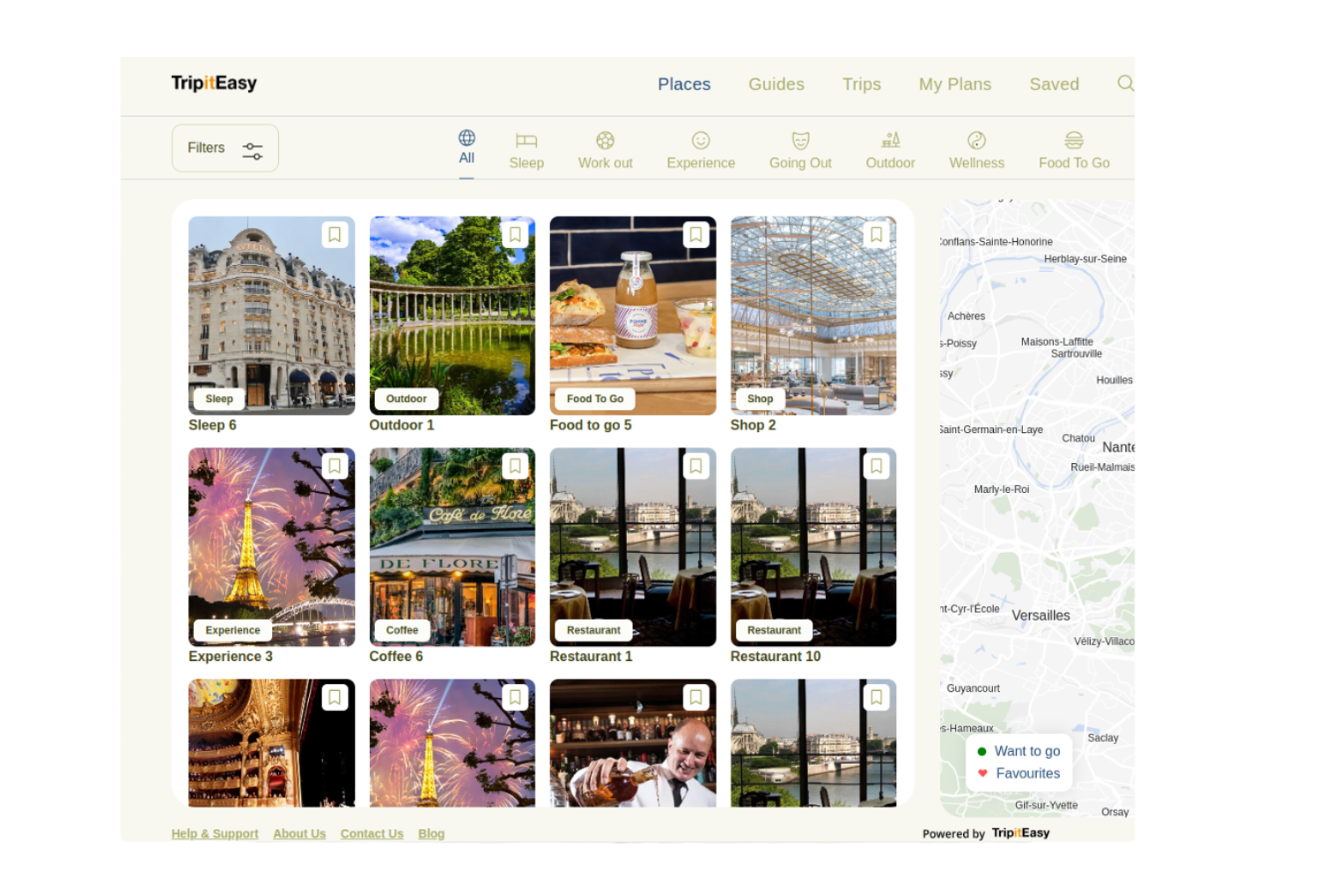Switch to the Guides tab
This screenshot has height=896, width=1324.
point(776,84)
